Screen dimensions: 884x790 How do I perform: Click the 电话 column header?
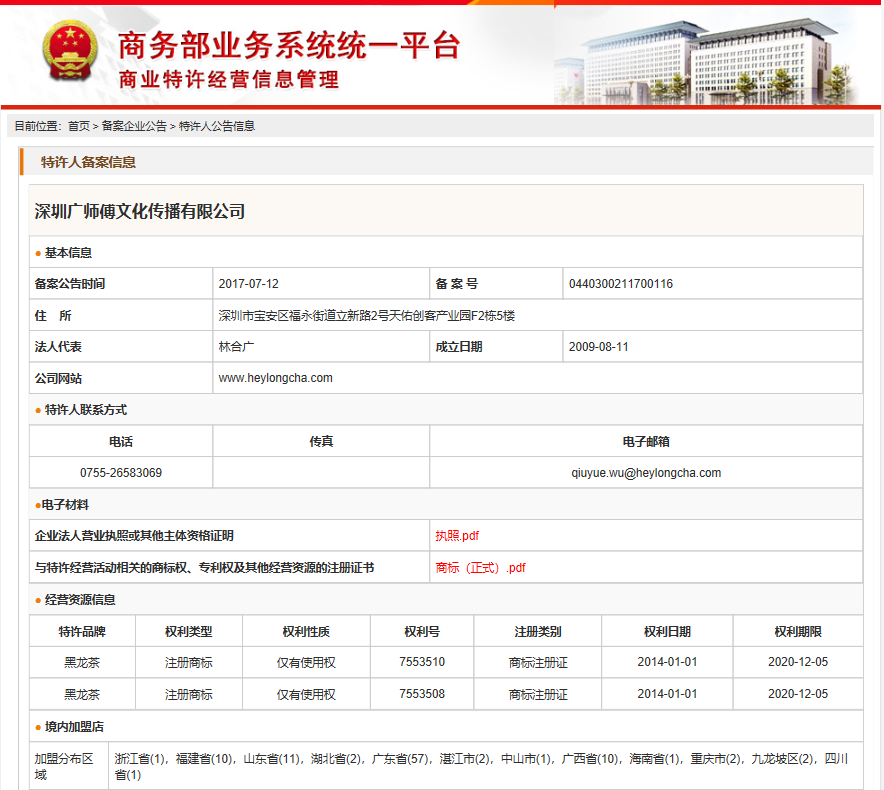coord(121,442)
